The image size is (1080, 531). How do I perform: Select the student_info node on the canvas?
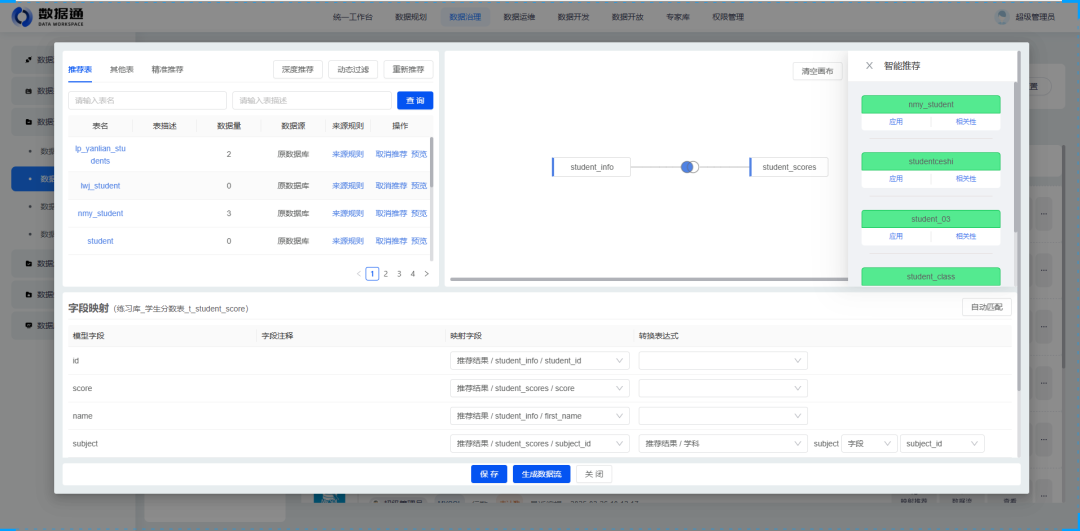592,167
